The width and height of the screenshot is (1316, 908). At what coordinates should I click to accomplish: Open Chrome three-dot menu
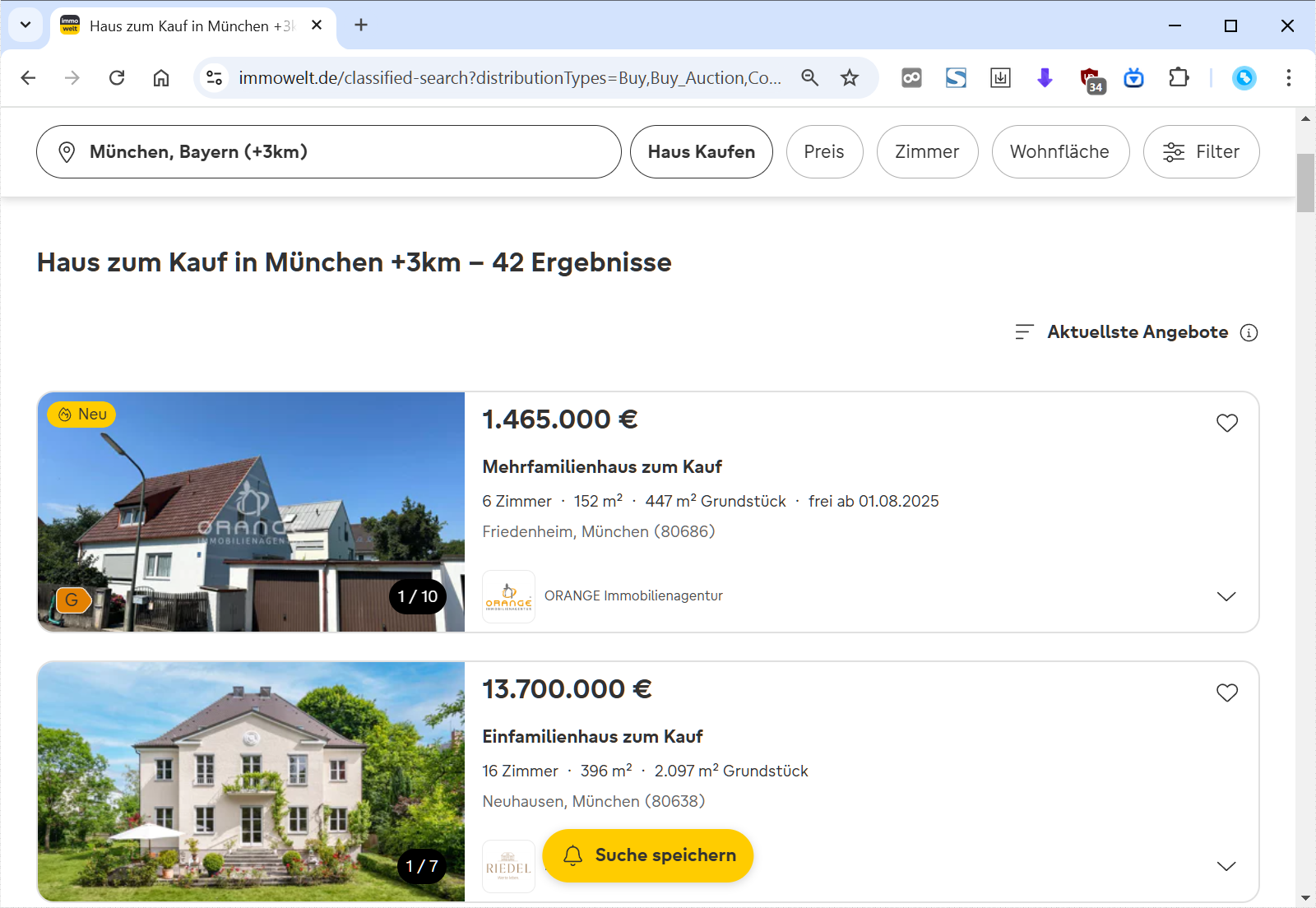[x=1288, y=77]
